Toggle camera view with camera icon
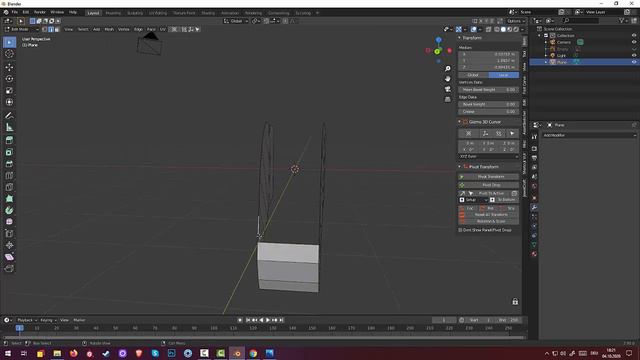Viewport: 640px width, 360px height. tap(448, 89)
